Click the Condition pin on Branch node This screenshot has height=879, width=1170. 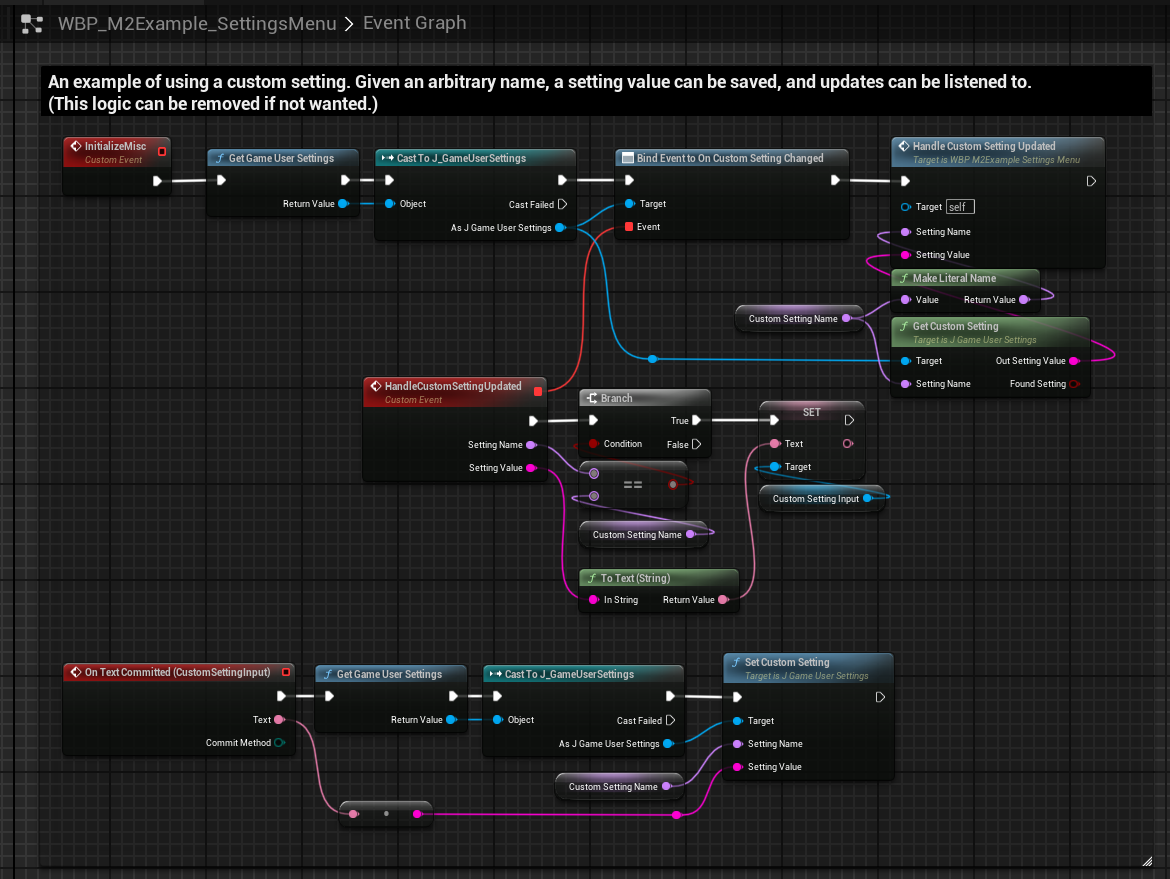(x=593, y=444)
